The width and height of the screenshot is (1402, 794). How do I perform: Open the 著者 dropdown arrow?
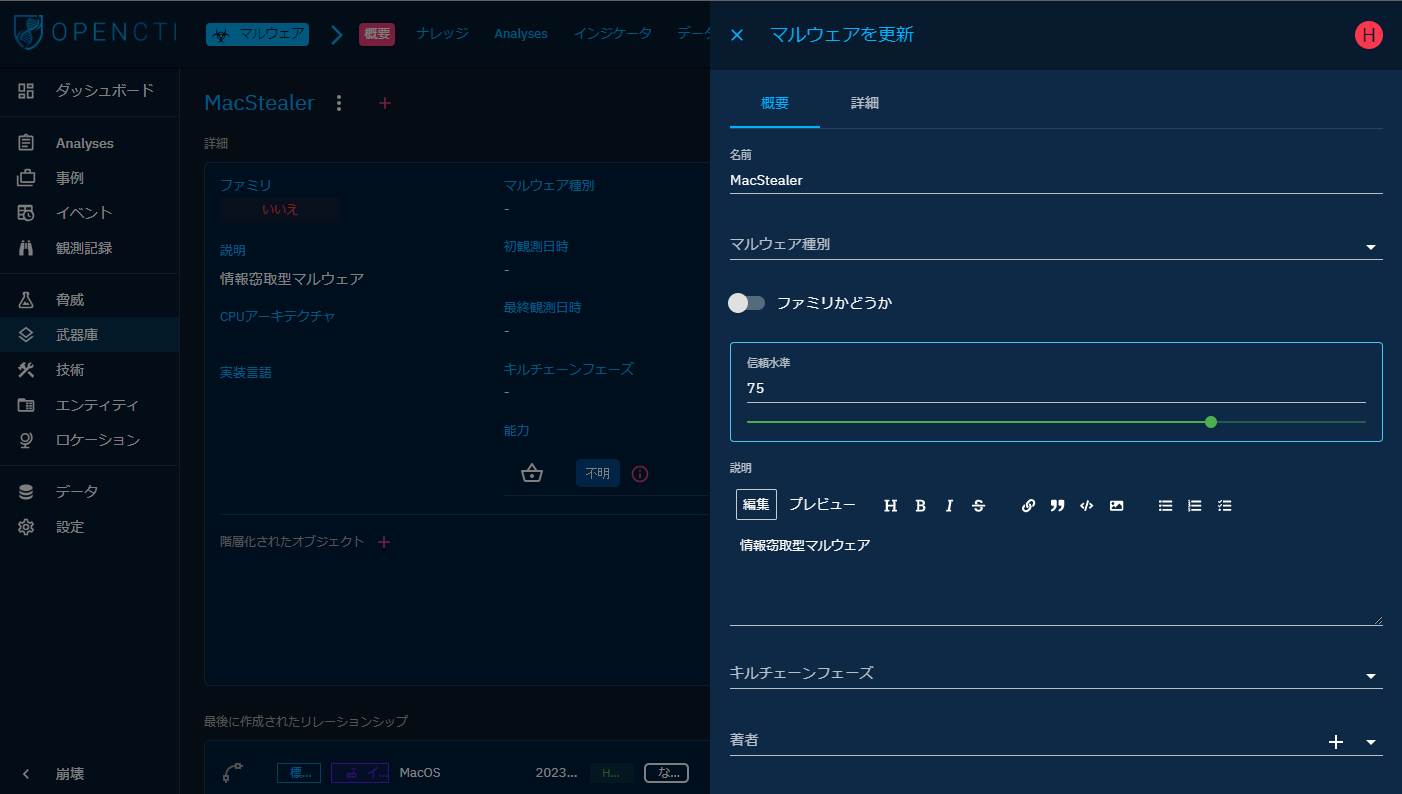pyautogui.click(x=1371, y=742)
